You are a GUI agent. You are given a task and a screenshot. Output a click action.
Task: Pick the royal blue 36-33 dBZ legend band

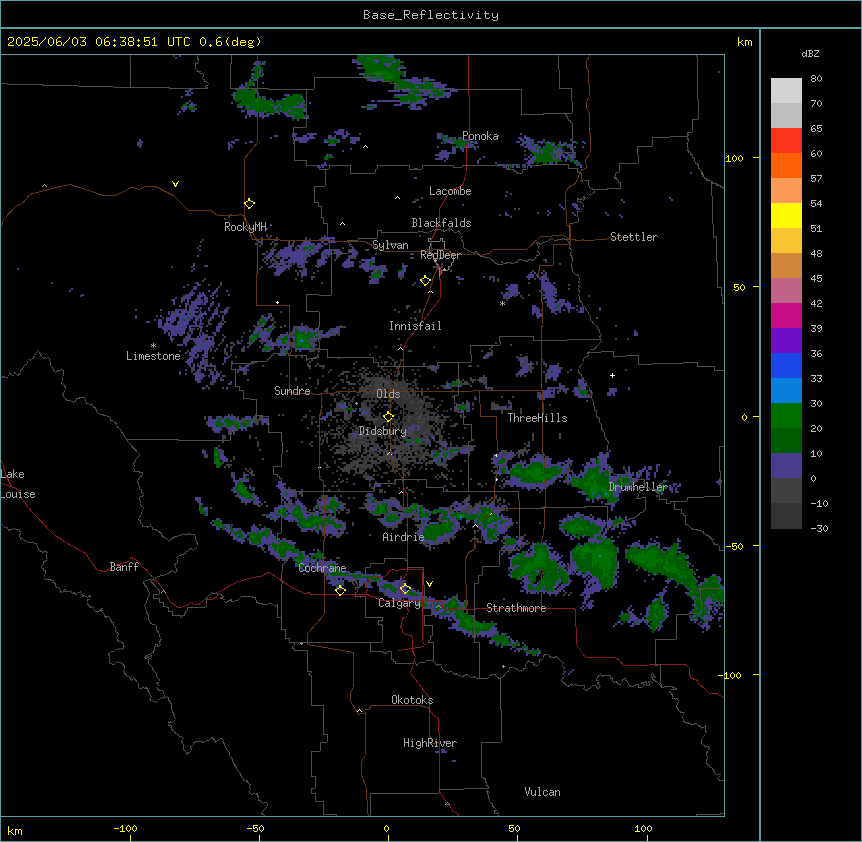pos(786,365)
